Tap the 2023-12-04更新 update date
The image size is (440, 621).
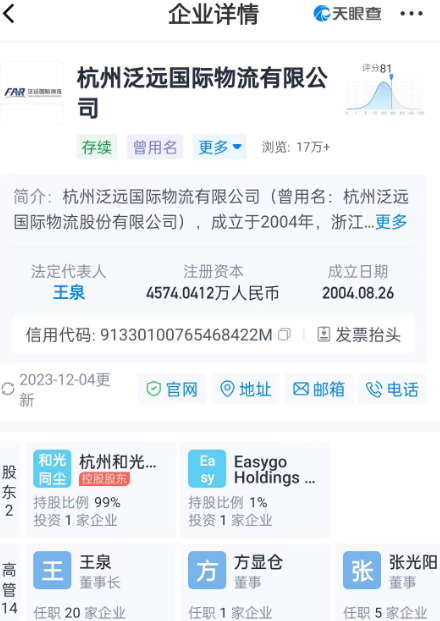point(65,390)
